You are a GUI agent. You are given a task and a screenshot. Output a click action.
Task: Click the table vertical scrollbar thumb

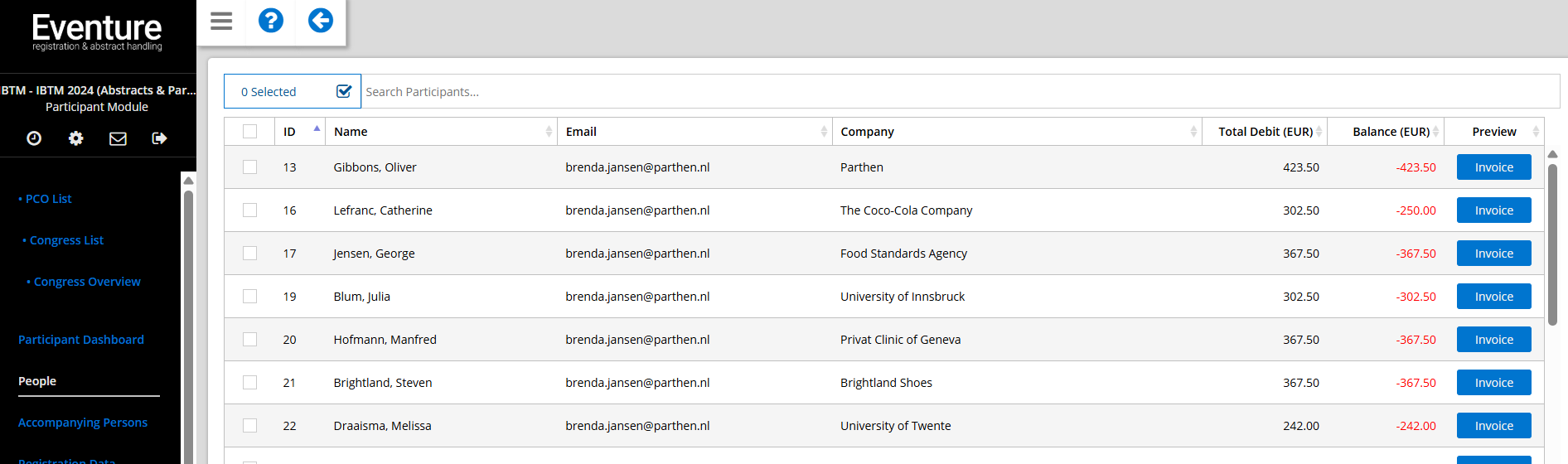(1552, 244)
